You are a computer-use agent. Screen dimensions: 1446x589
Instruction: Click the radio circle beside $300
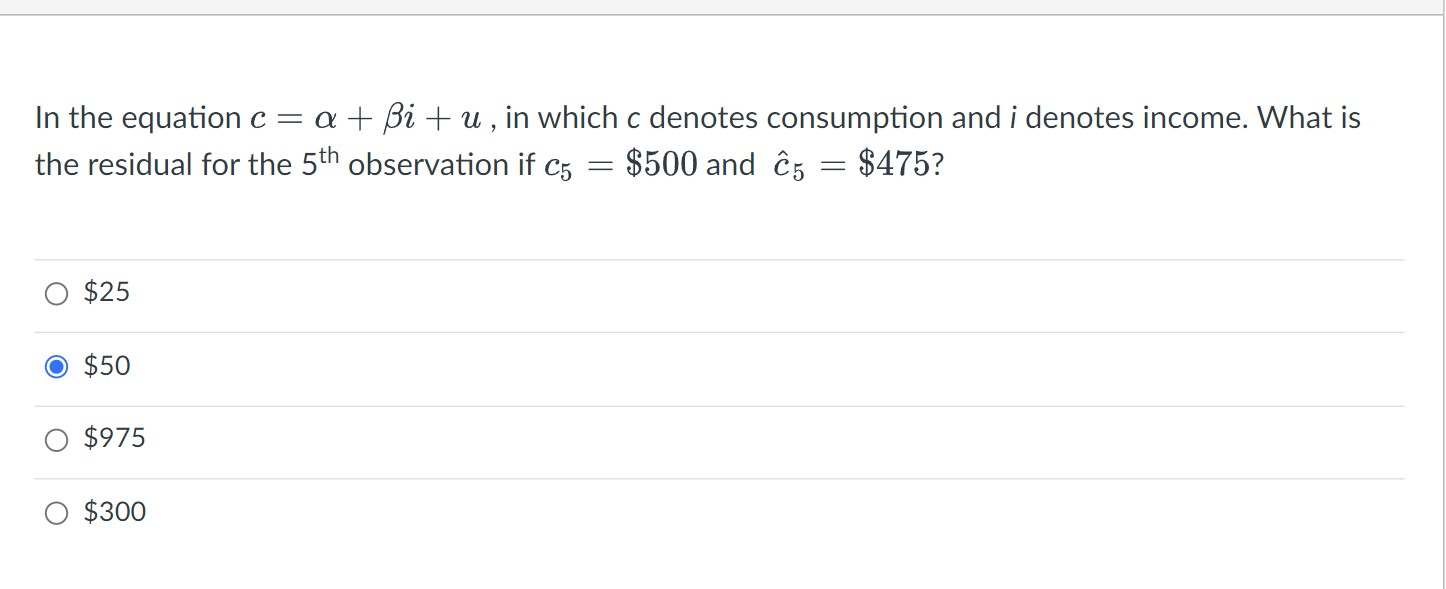57,512
